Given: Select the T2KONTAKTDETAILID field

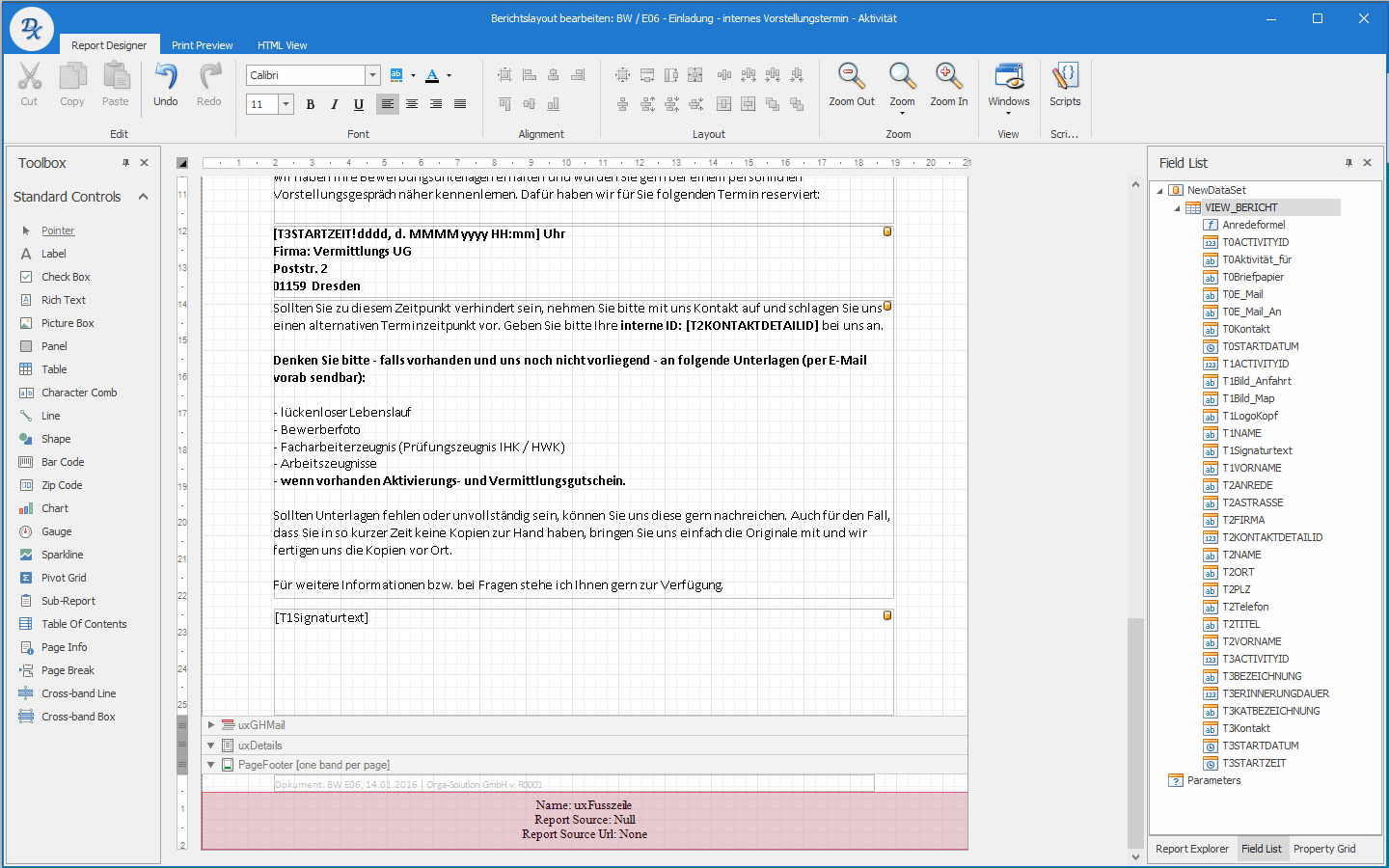Looking at the screenshot, I should pos(1272,537).
